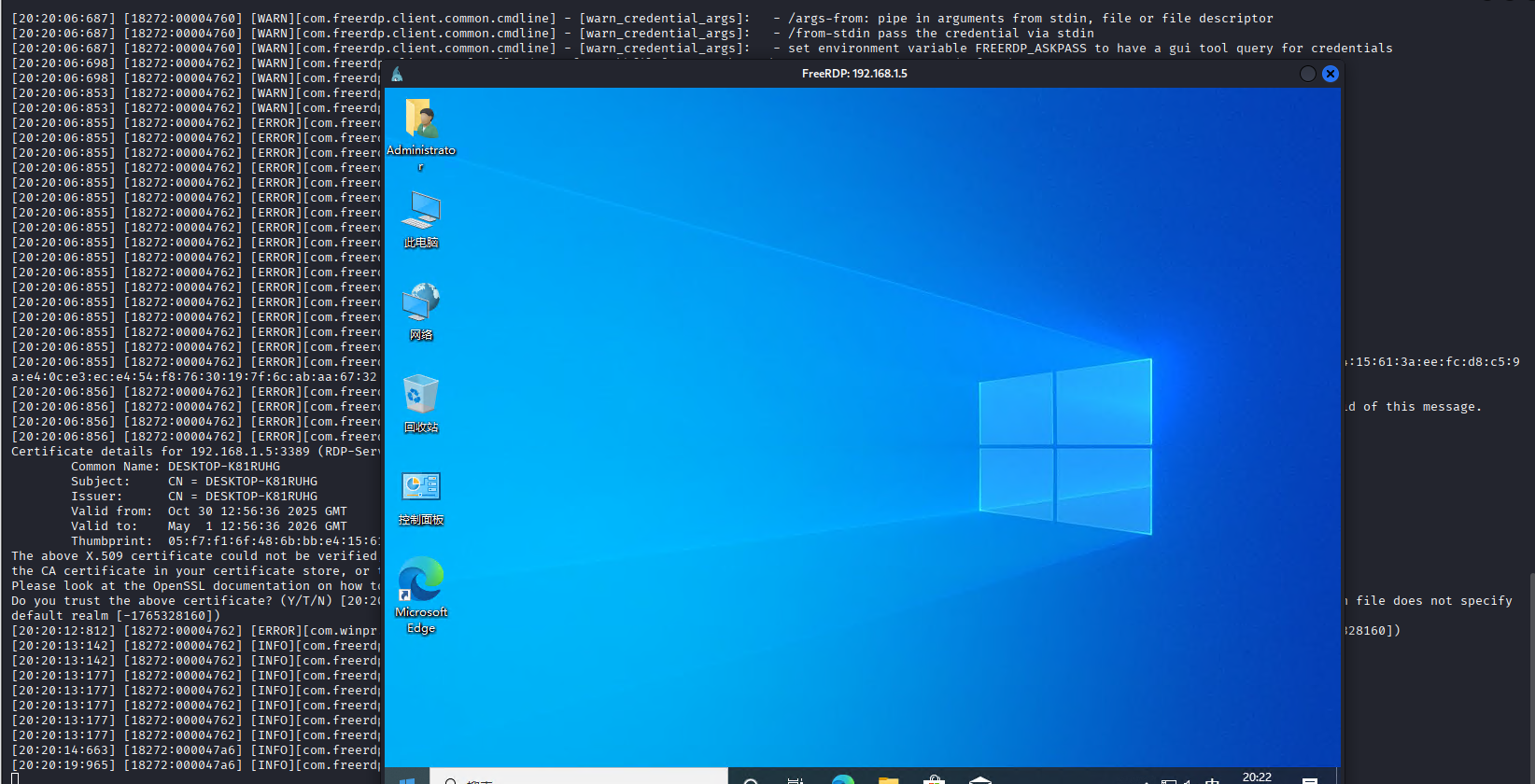Click the [INFO] log line at 20:20:19:965
The width and height of the screenshot is (1535, 784).
point(196,764)
